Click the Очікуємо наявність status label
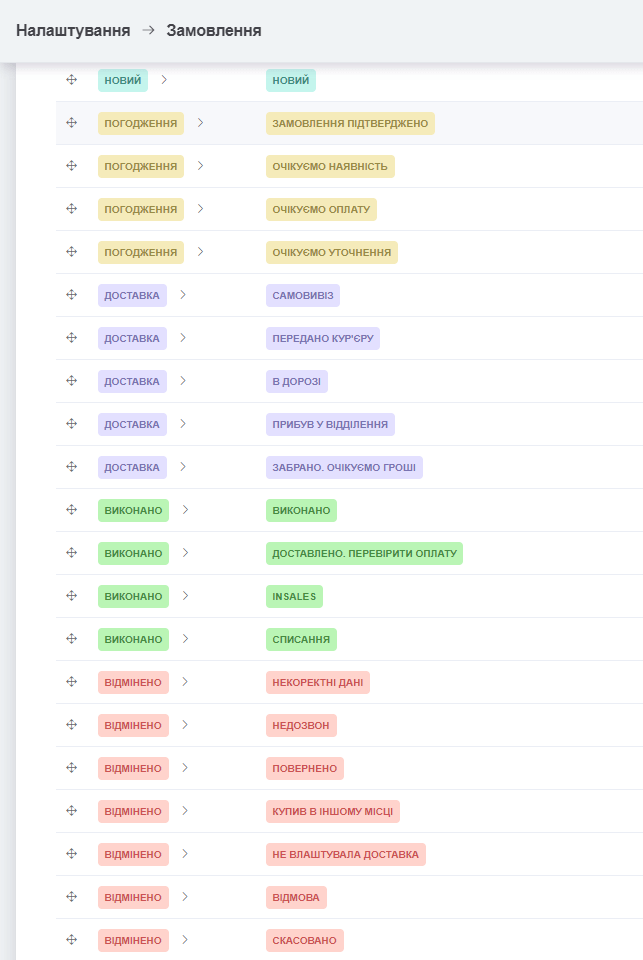Image resolution: width=643 pixels, height=960 pixels. pos(330,166)
